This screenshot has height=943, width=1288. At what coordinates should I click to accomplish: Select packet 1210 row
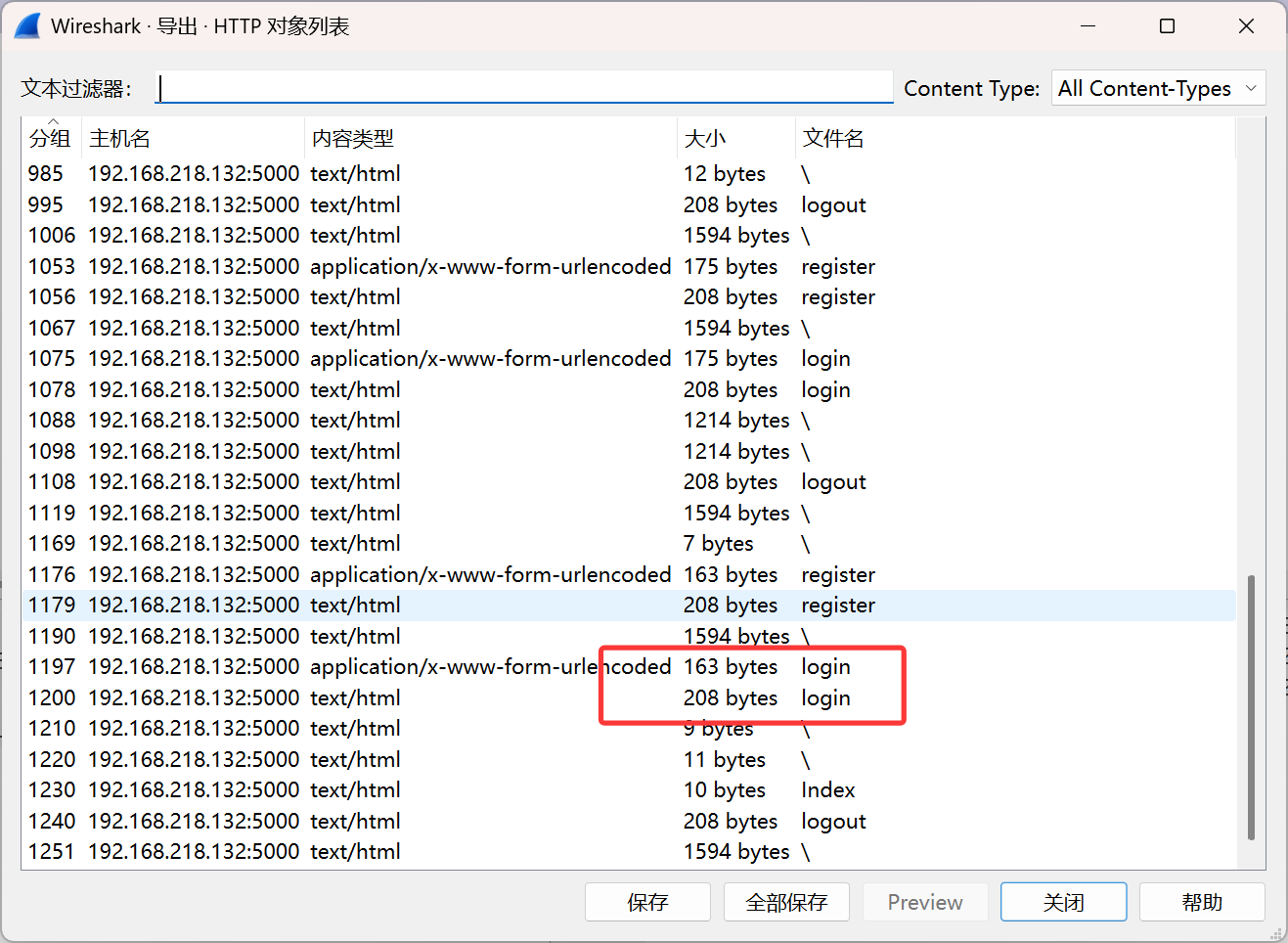click(629, 728)
